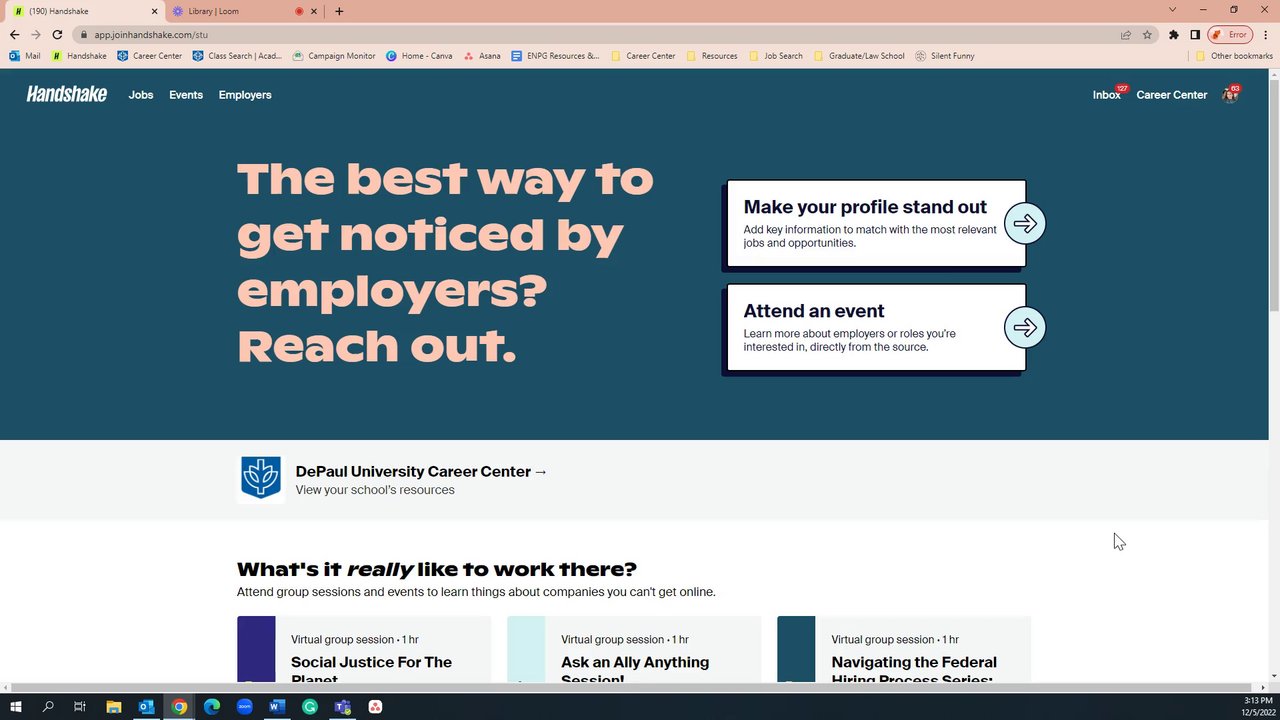Open the Events menu item

(x=186, y=95)
